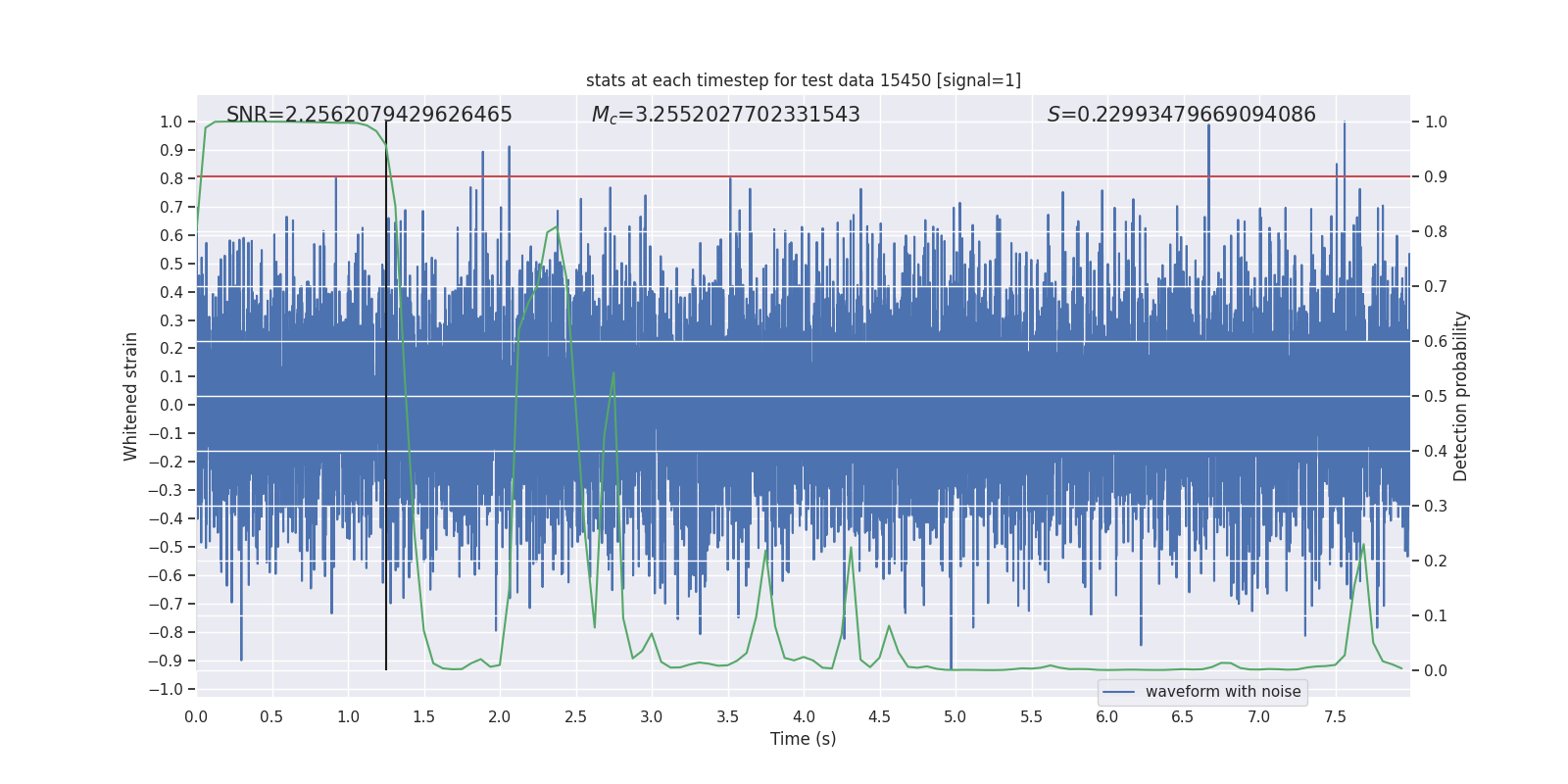Viewport: 1568px width, 784px height.
Task: Click the 0.9 tick on right axis
Action: click(1436, 176)
